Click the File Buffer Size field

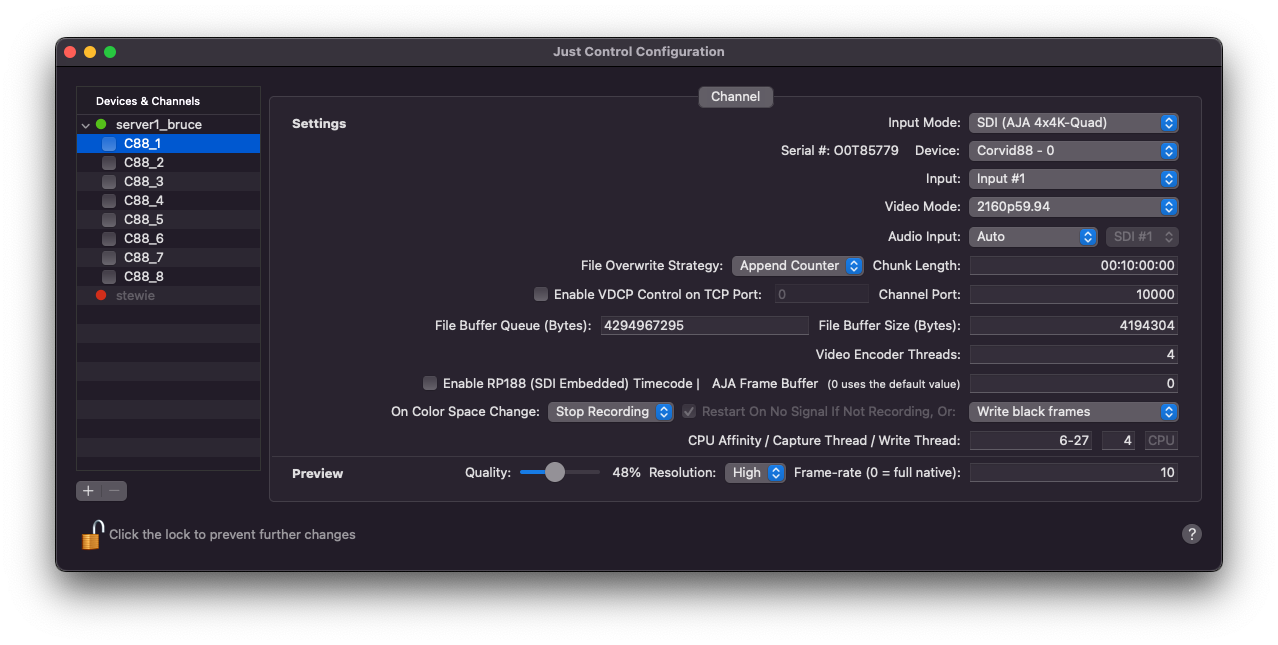point(1073,325)
